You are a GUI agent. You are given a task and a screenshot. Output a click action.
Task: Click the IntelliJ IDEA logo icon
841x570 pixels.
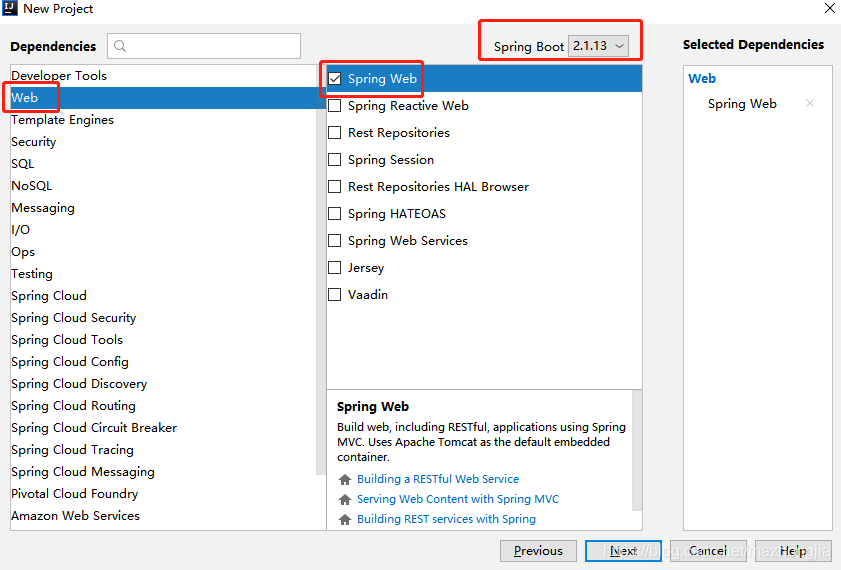(10, 9)
